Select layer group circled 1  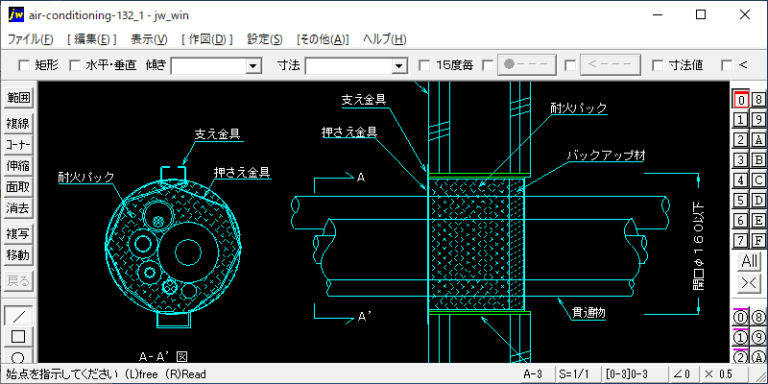tap(741, 337)
